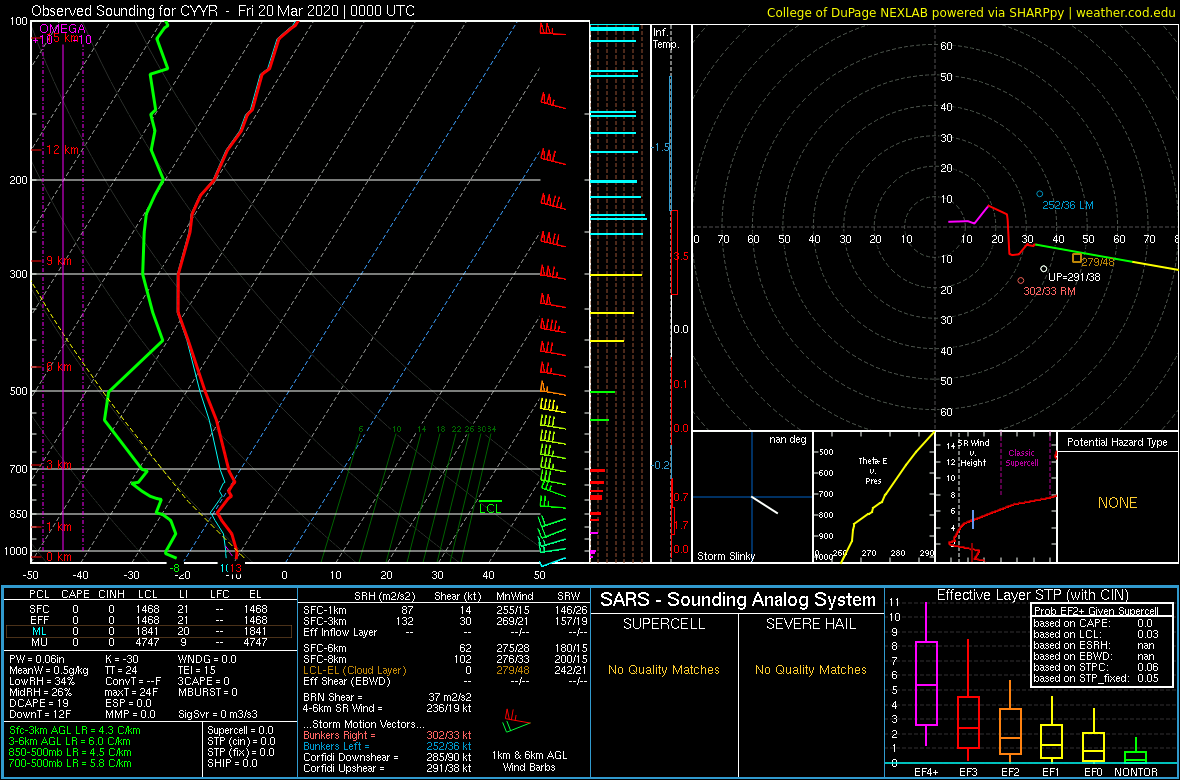Image resolution: width=1180 pixels, height=780 pixels.
Task: Click the nan deg value in Storm Slinky
Action: 788,440
